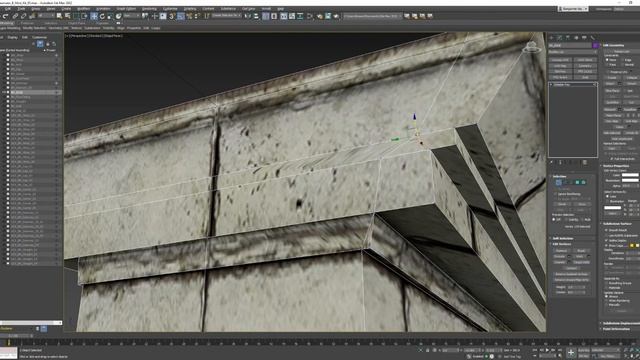Open the Modifiers menu
Screen dimensions: 640x360
[84, 9]
